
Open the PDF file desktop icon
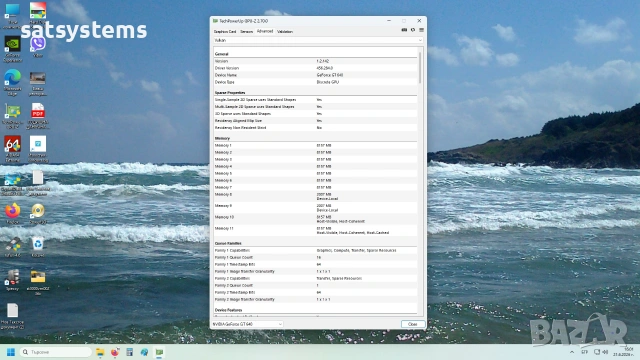(38, 116)
